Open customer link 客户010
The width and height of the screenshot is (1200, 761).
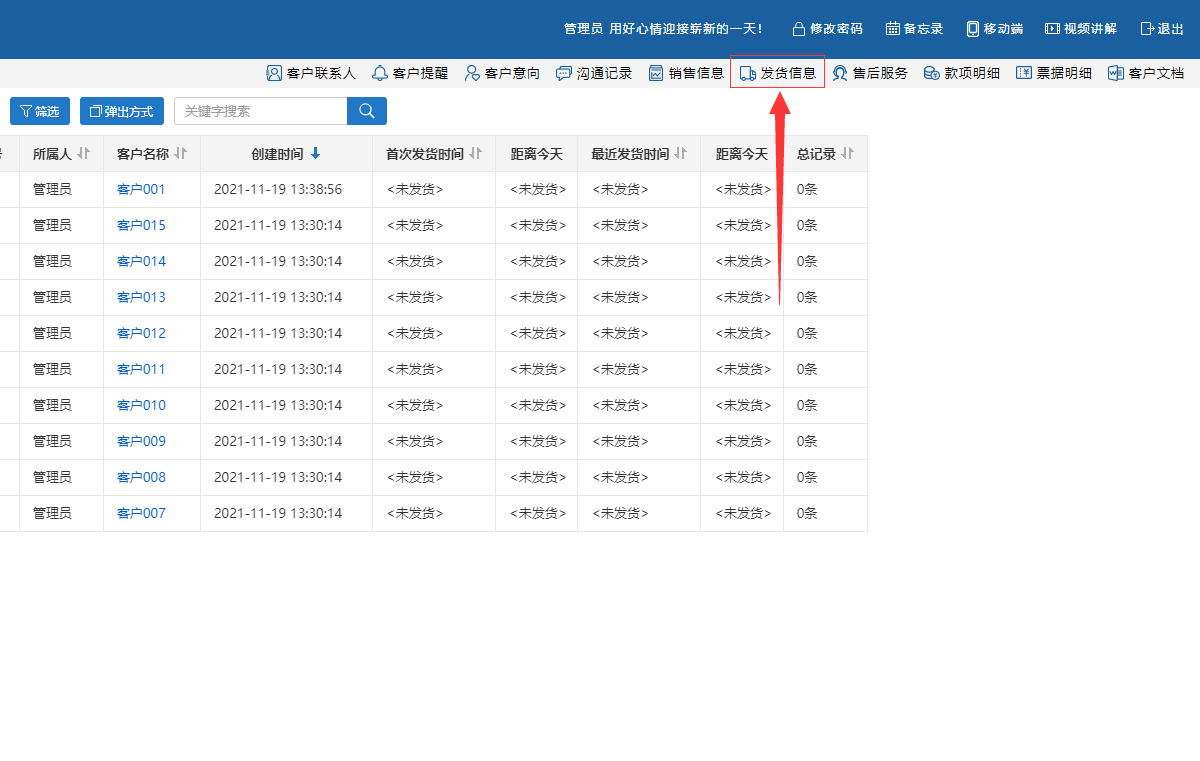click(x=141, y=405)
